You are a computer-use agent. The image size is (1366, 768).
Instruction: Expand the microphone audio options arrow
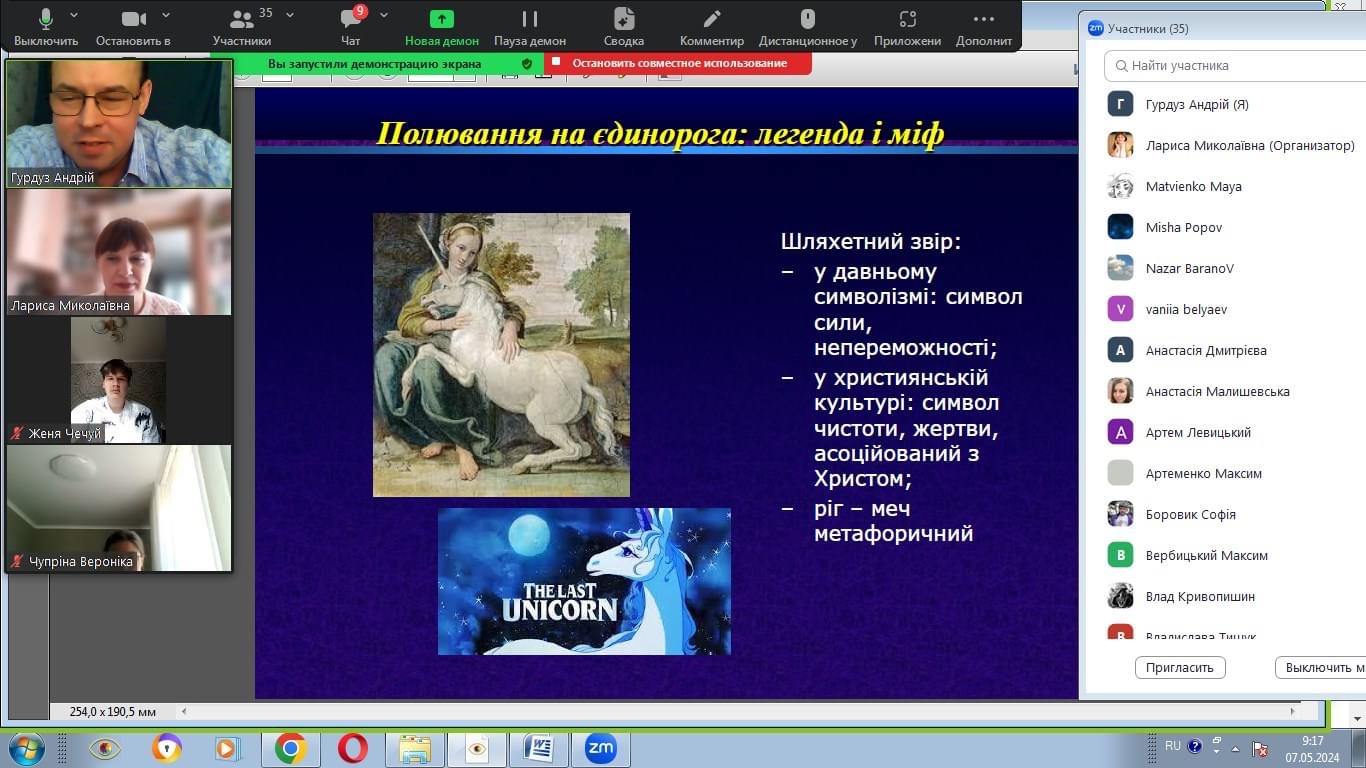click(74, 16)
